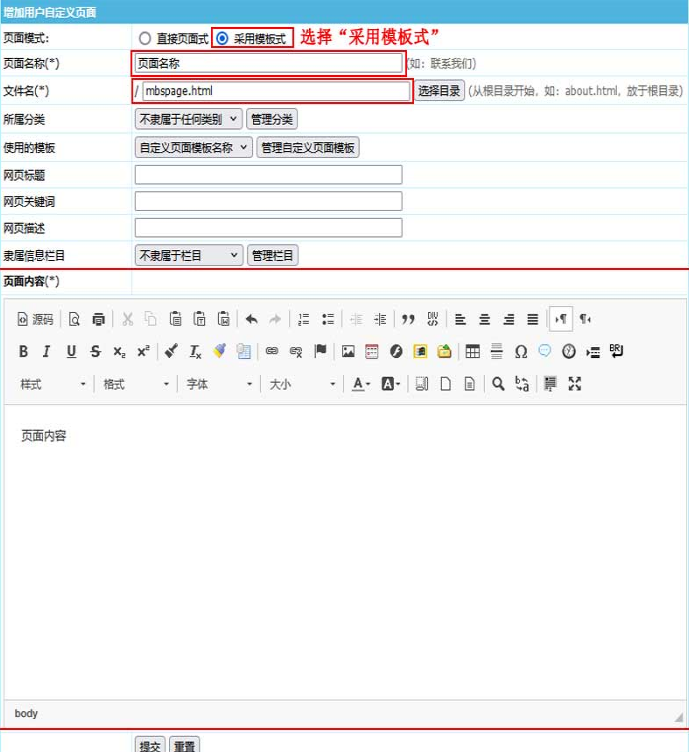
Task: Open the background color picker
Action: pos(390,384)
